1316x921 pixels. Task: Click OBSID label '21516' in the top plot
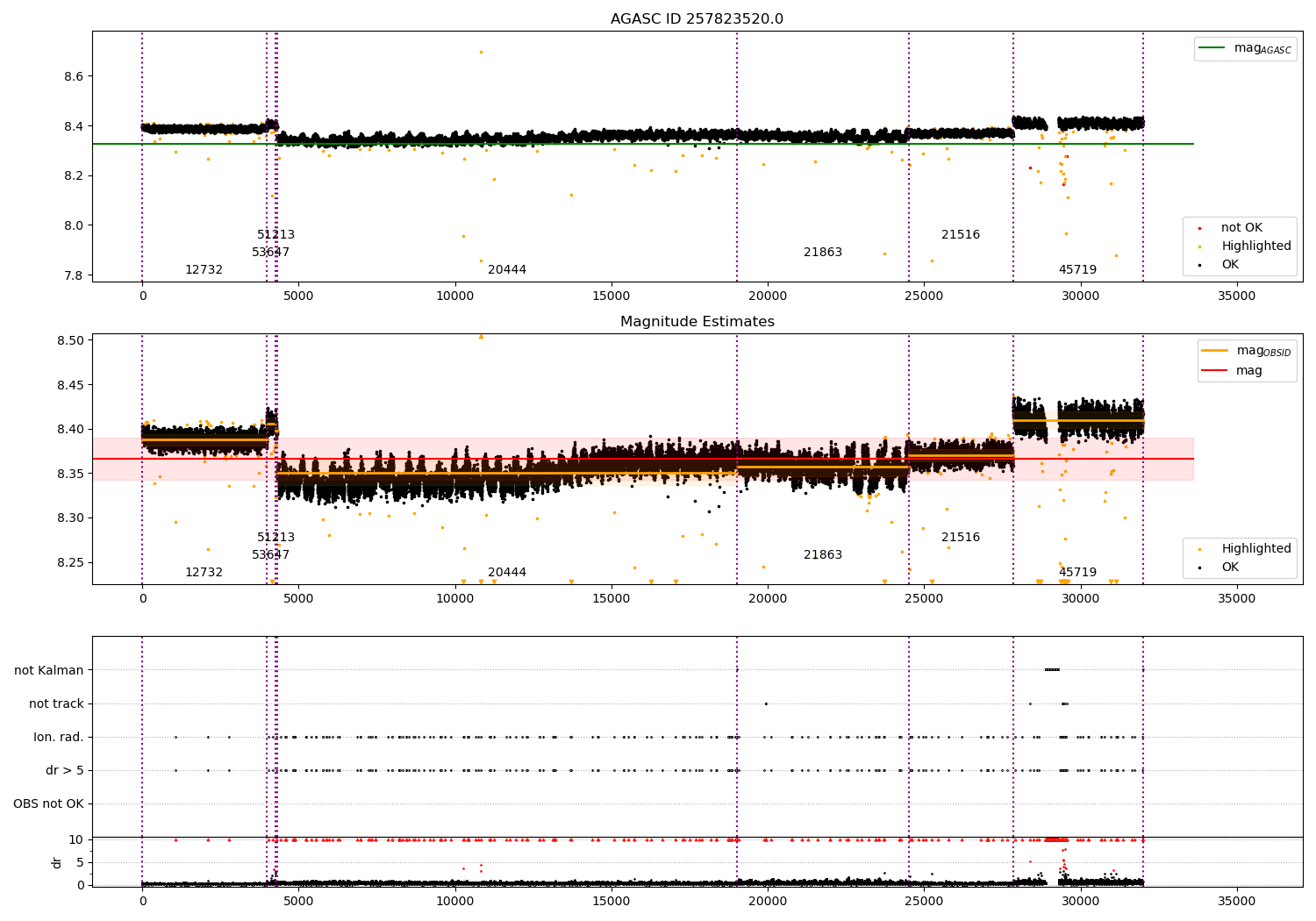pyautogui.click(x=961, y=235)
